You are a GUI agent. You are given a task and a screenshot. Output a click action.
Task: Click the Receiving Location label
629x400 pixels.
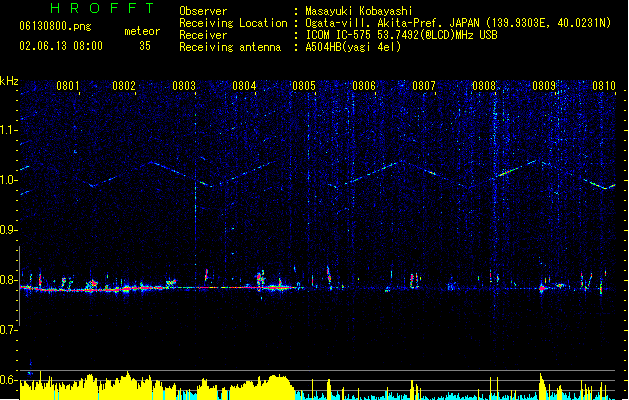click(233, 24)
